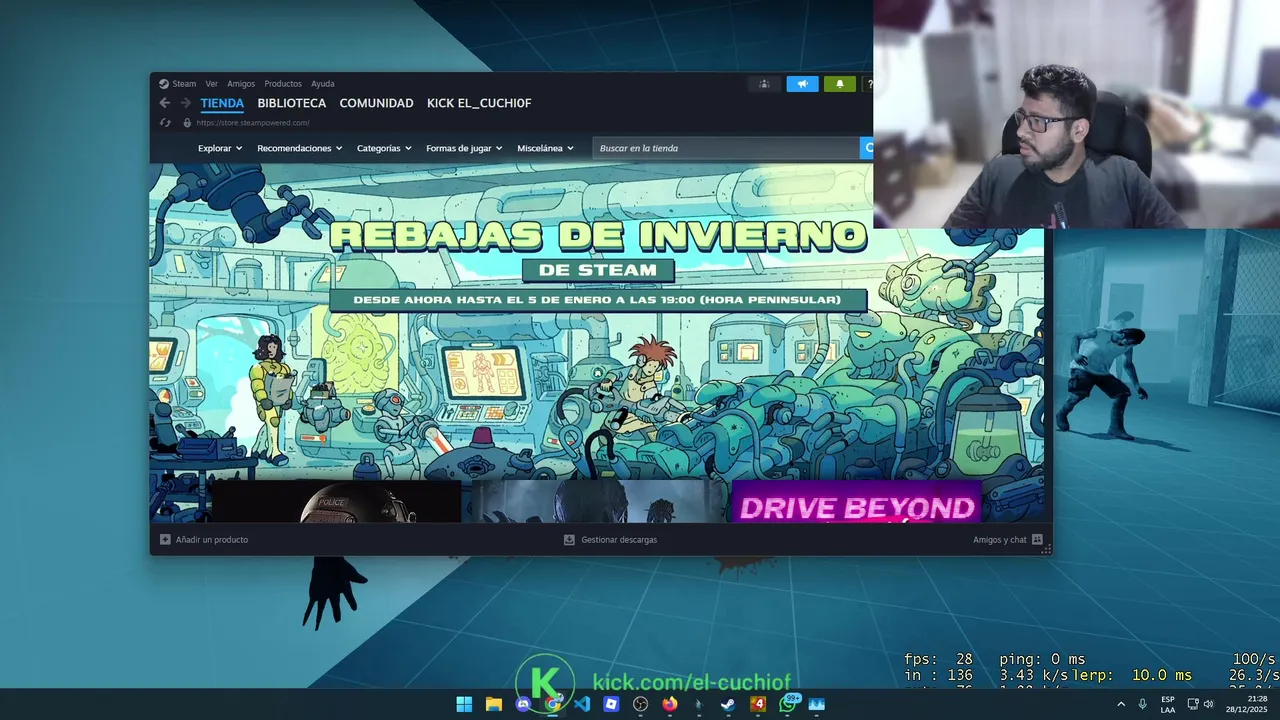Open the Ver menu in Steam
The width and height of the screenshot is (1280, 720).
[212, 84]
